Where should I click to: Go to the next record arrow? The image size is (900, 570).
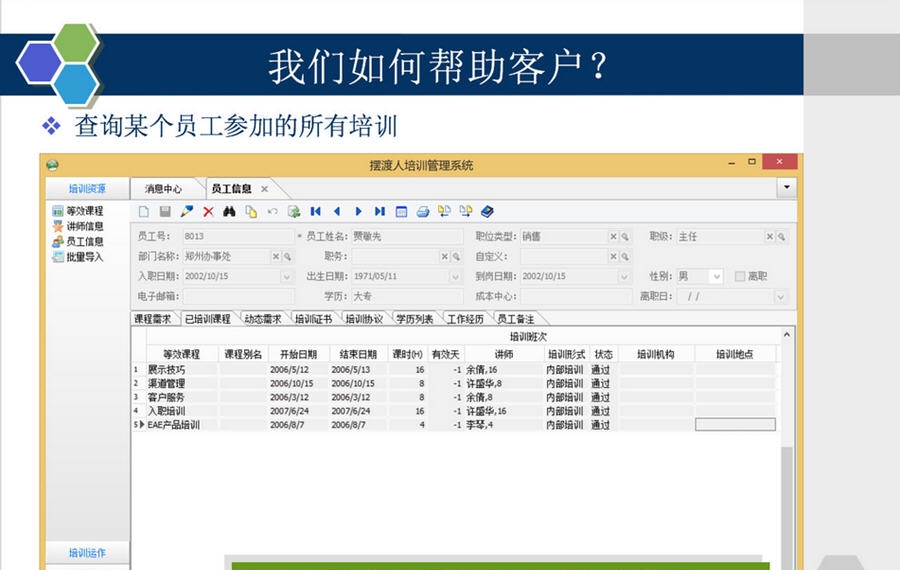(x=358, y=212)
